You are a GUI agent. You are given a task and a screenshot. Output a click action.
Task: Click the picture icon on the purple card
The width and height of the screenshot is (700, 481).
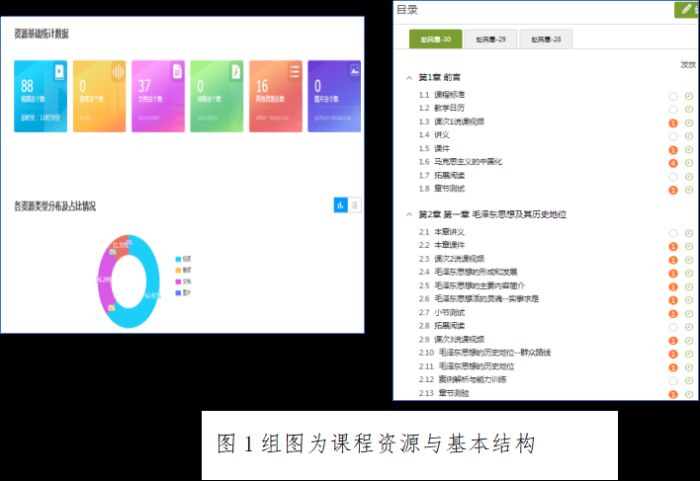click(x=353, y=72)
